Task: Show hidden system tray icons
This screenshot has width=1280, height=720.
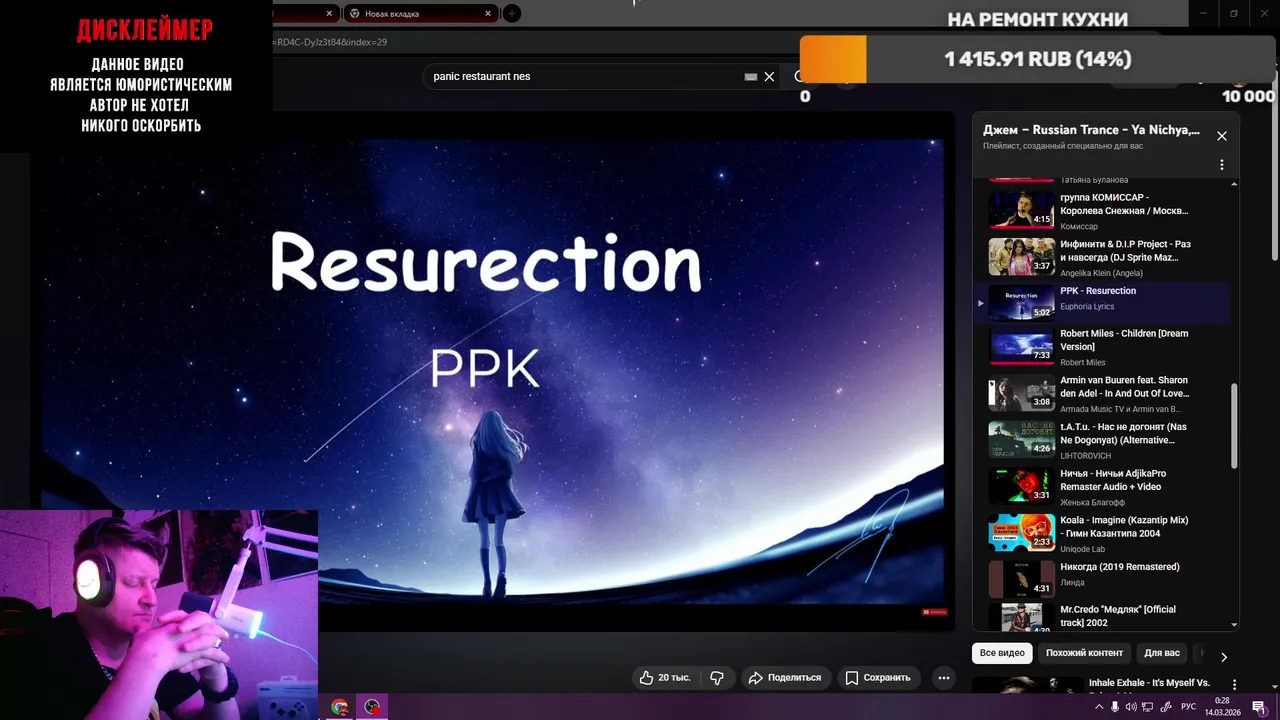Action: (1099, 707)
